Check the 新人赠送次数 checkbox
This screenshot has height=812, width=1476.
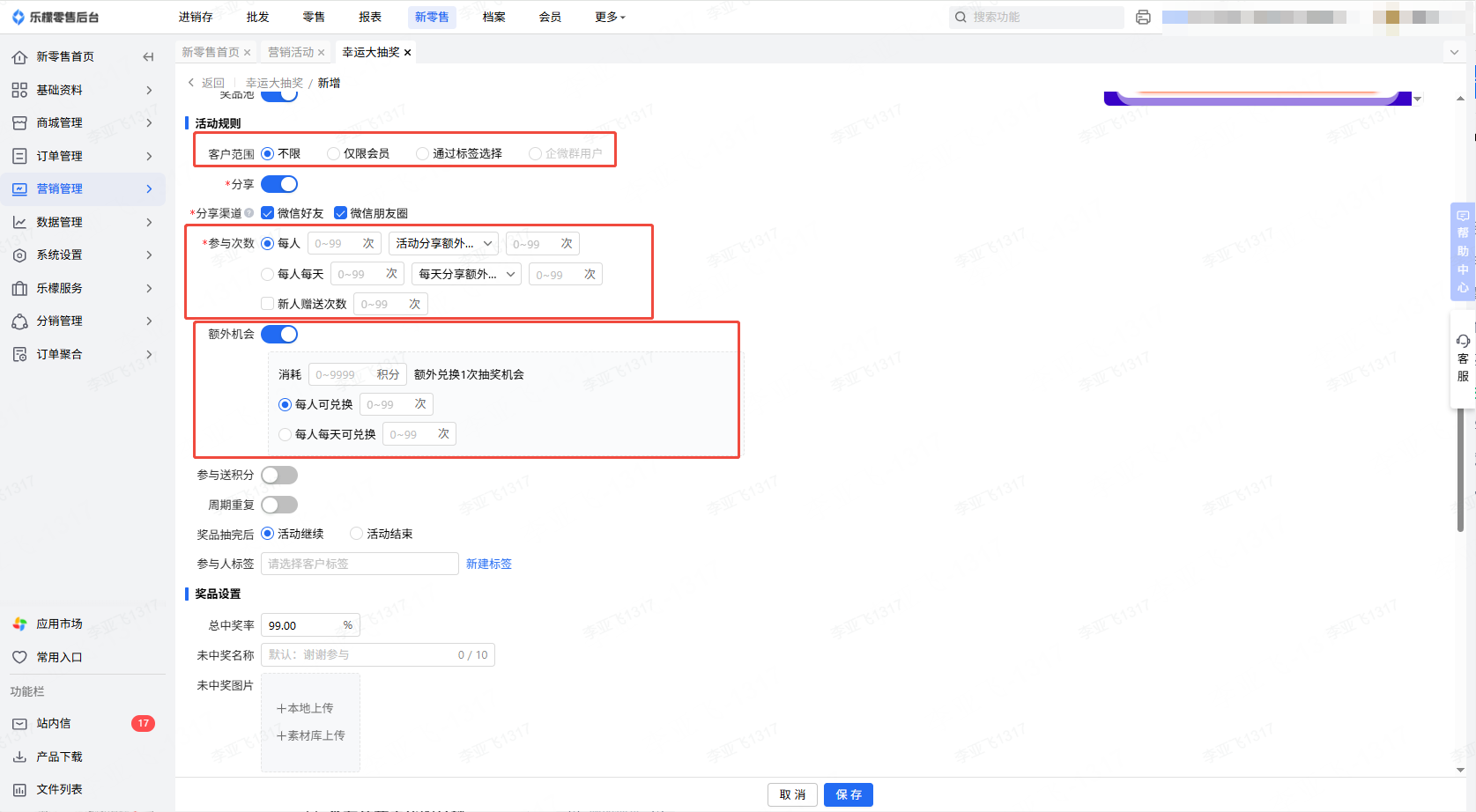click(x=268, y=304)
